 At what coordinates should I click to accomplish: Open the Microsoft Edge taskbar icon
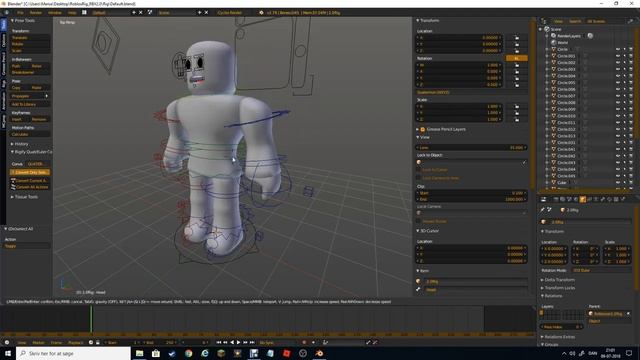[x=205, y=353]
